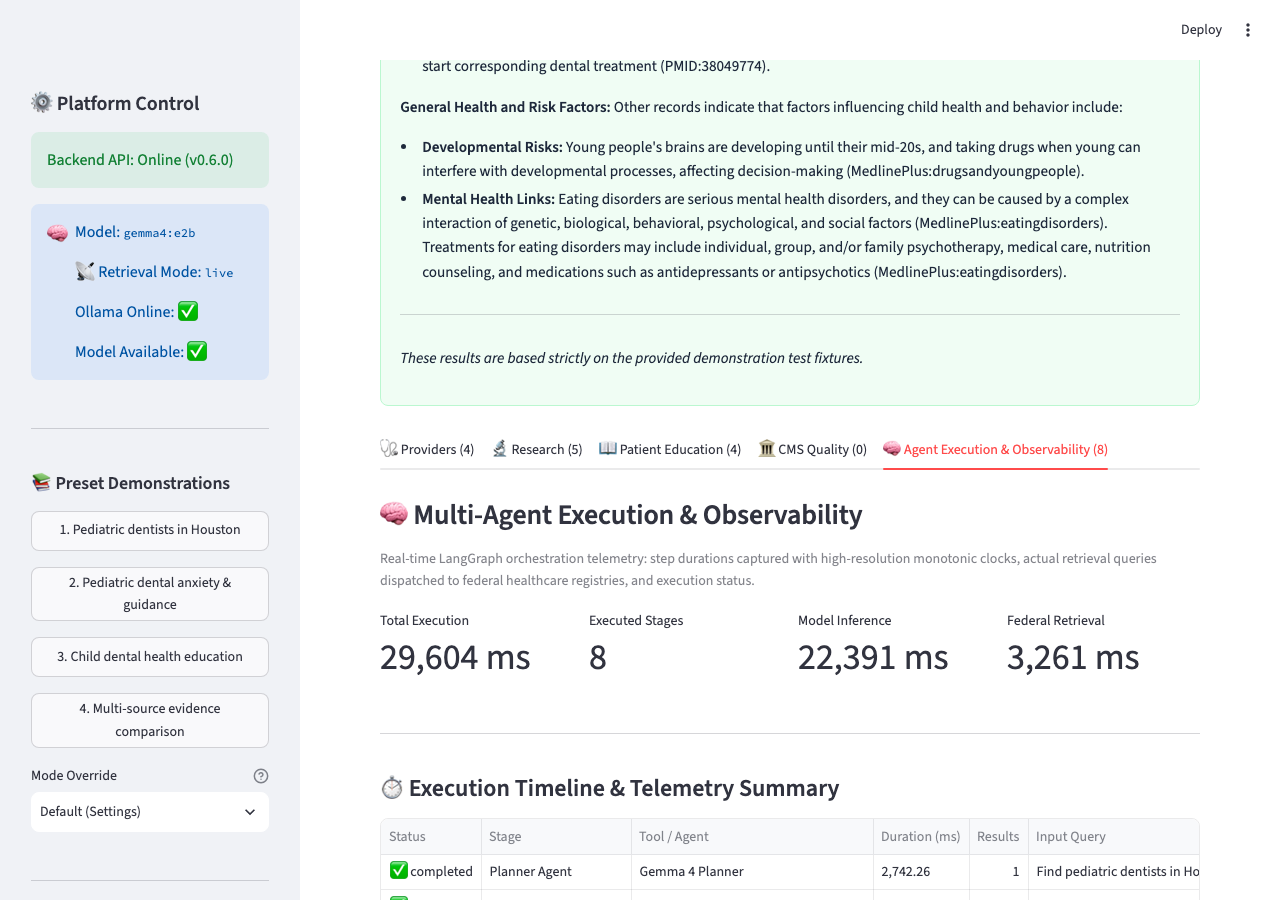Select the Agent Execution & Observability tab
Screen dimensions: 1280x900
[995, 449]
